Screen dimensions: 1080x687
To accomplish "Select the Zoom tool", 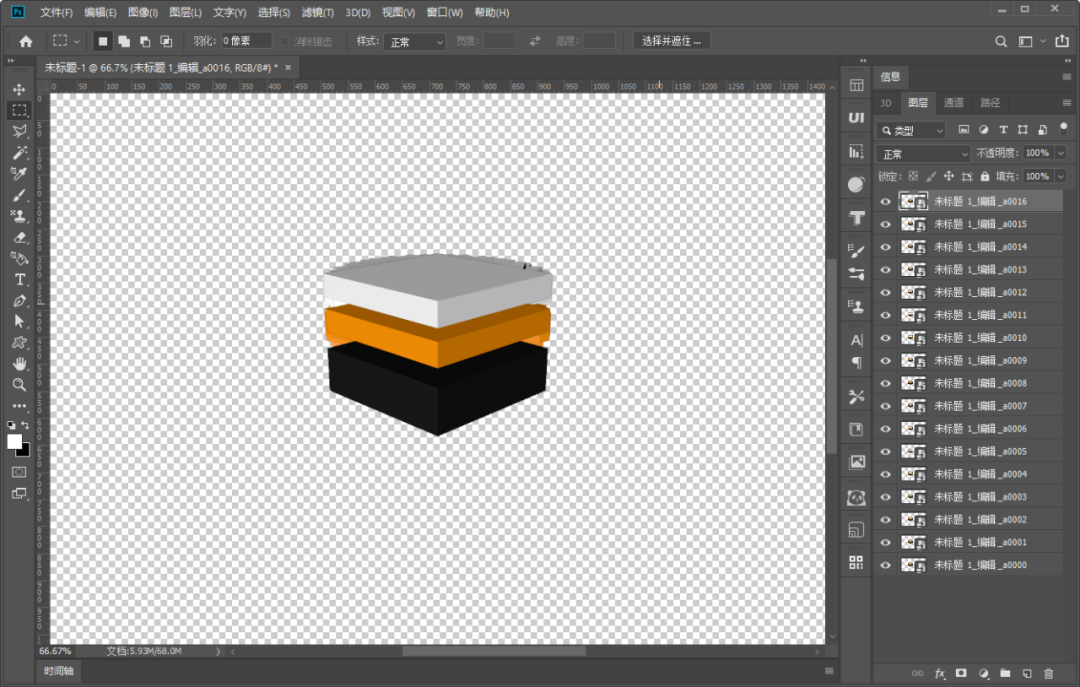I will pos(19,384).
